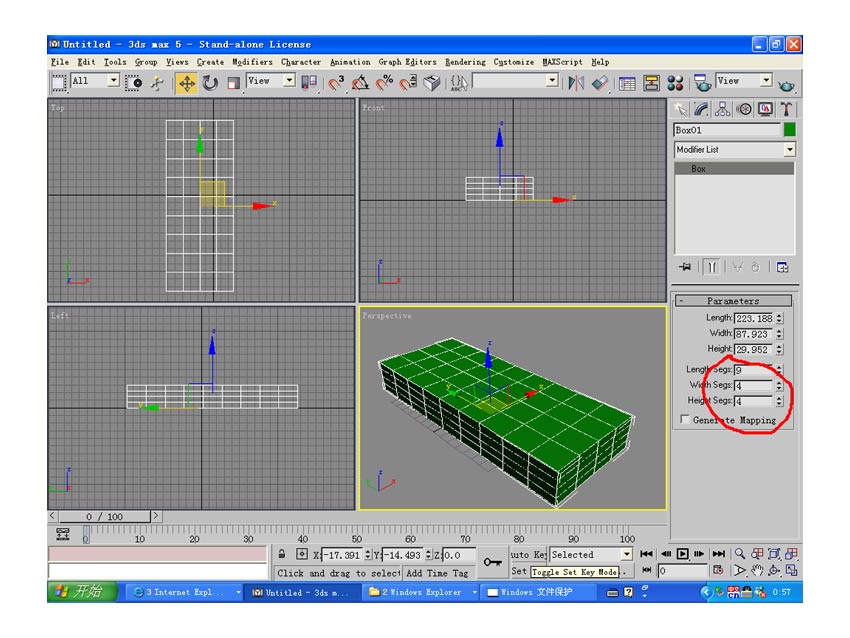Viewport: 850px width, 638px height.
Task: Activate the Select and Rotate tool
Action: click(210, 83)
